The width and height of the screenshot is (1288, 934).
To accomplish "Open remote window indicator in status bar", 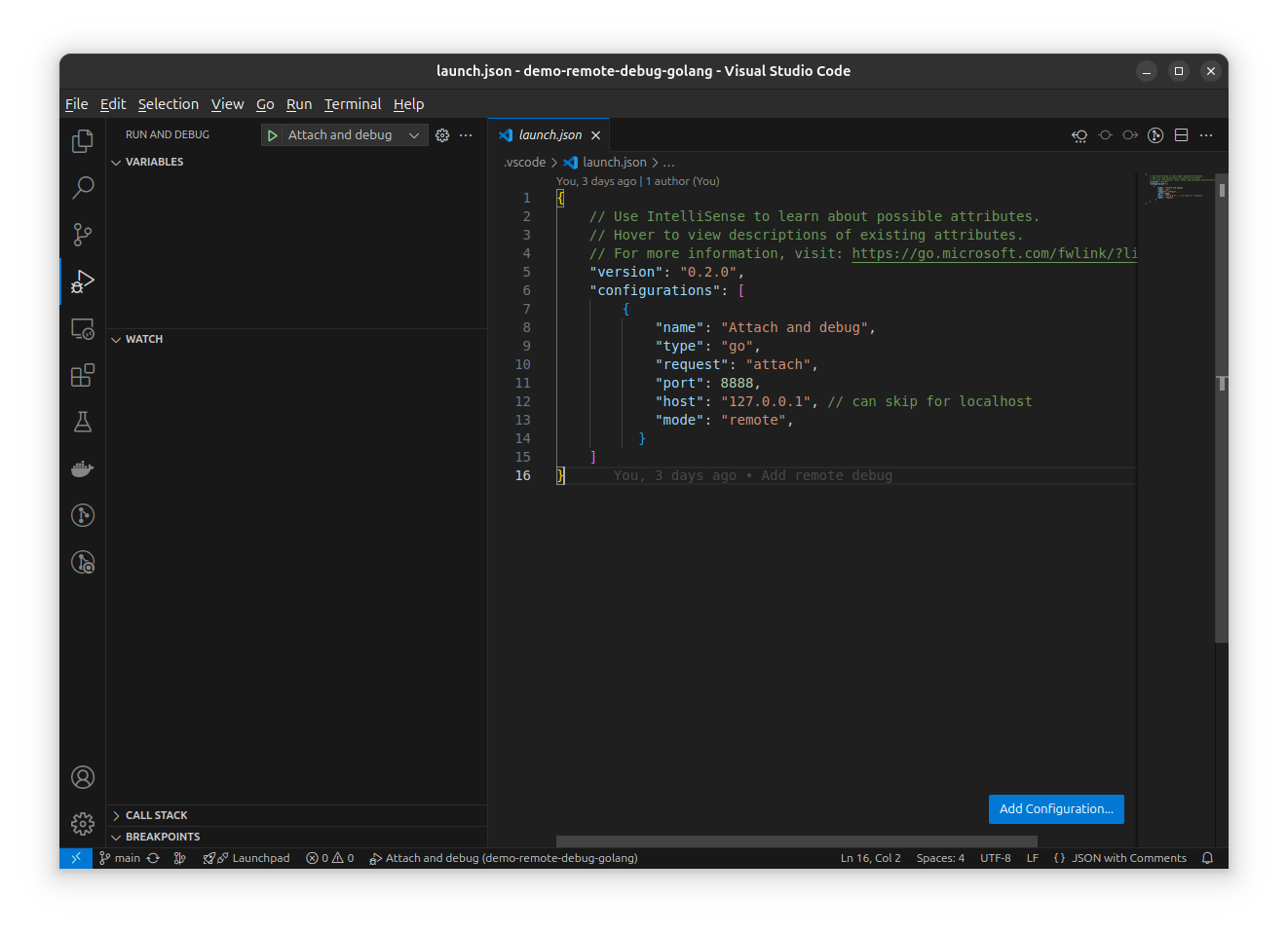I will click(x=76, y=858).
